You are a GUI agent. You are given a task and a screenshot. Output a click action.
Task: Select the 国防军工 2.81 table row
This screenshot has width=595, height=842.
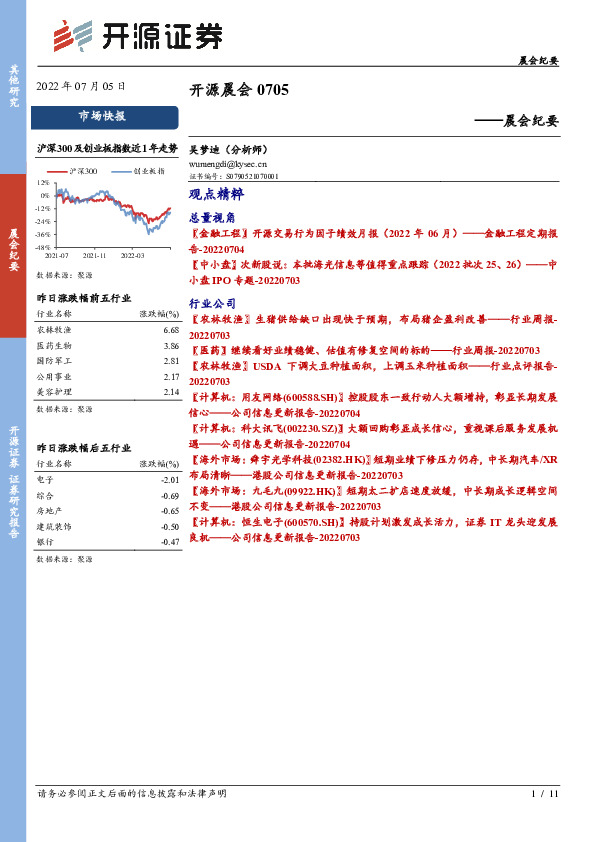point(108,361)
